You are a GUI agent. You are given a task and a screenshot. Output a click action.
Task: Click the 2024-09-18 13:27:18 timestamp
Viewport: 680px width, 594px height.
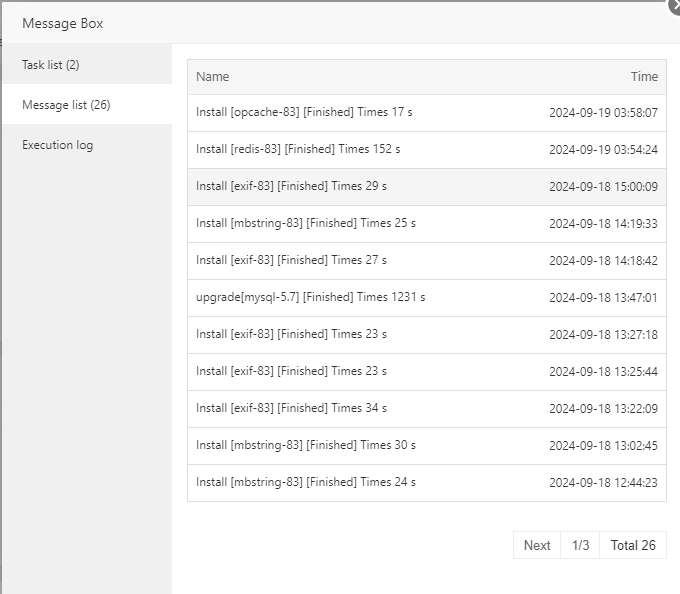603,335
